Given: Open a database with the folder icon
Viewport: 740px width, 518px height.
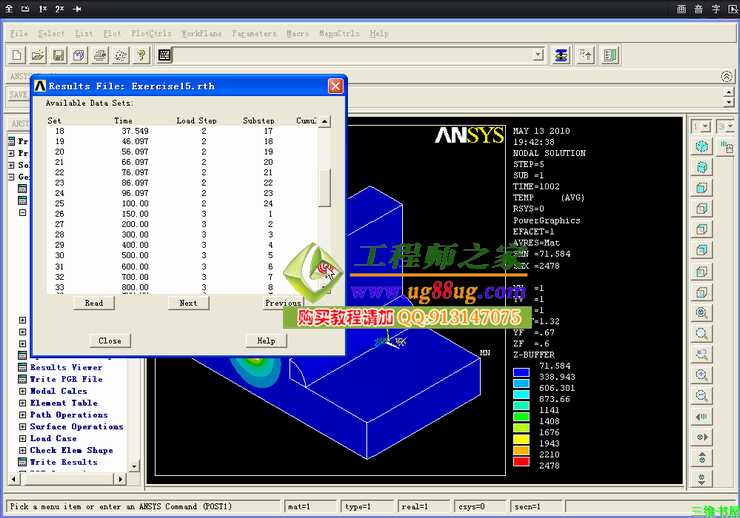Looking at the screenshot, I should pos(37,55).
